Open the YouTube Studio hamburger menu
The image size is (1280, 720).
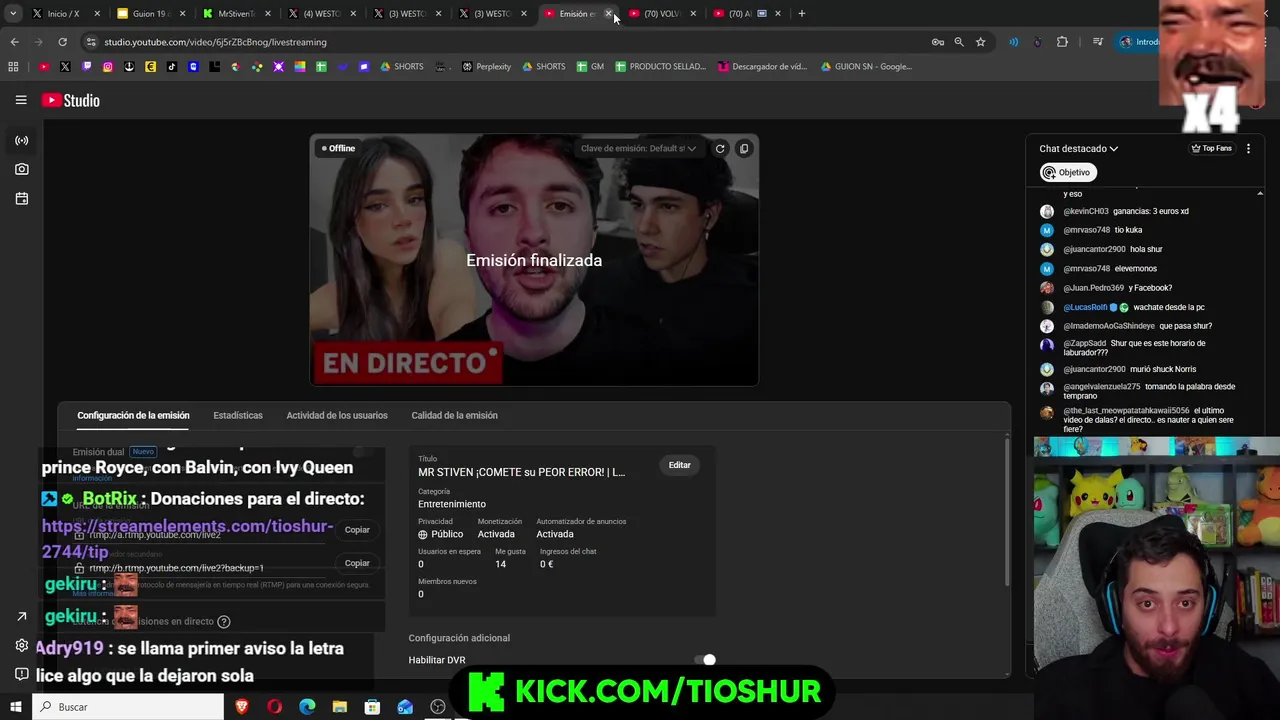pos(21,100)
